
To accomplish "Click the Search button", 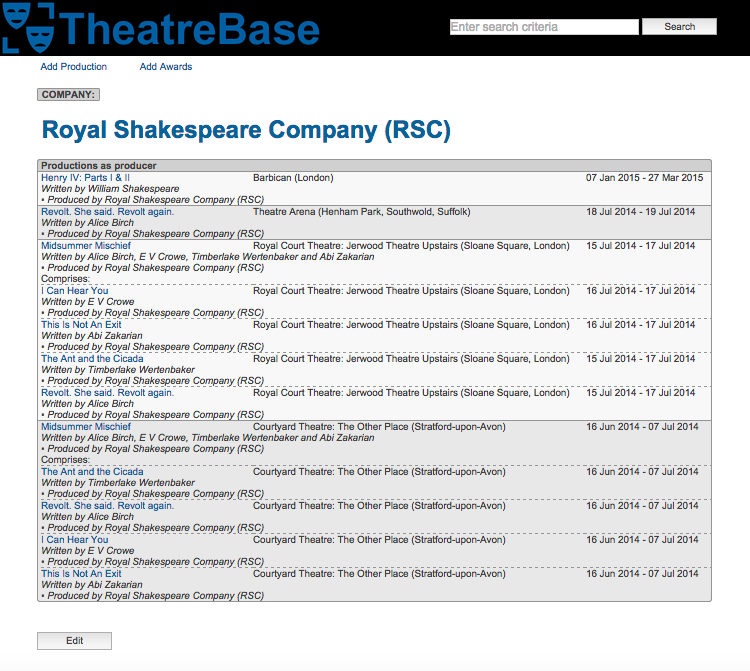I will point(679,27).
